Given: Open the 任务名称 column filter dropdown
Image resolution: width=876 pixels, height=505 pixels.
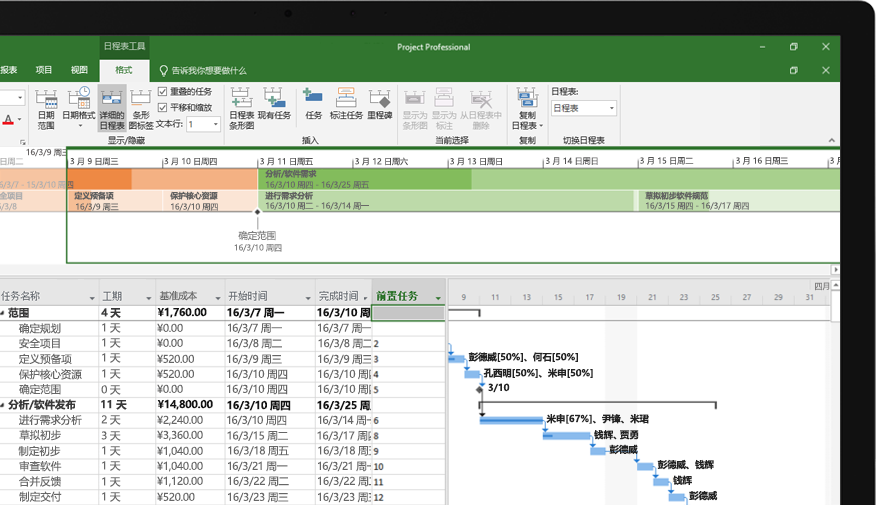Looking at the screenshot, I should [92, 298].
